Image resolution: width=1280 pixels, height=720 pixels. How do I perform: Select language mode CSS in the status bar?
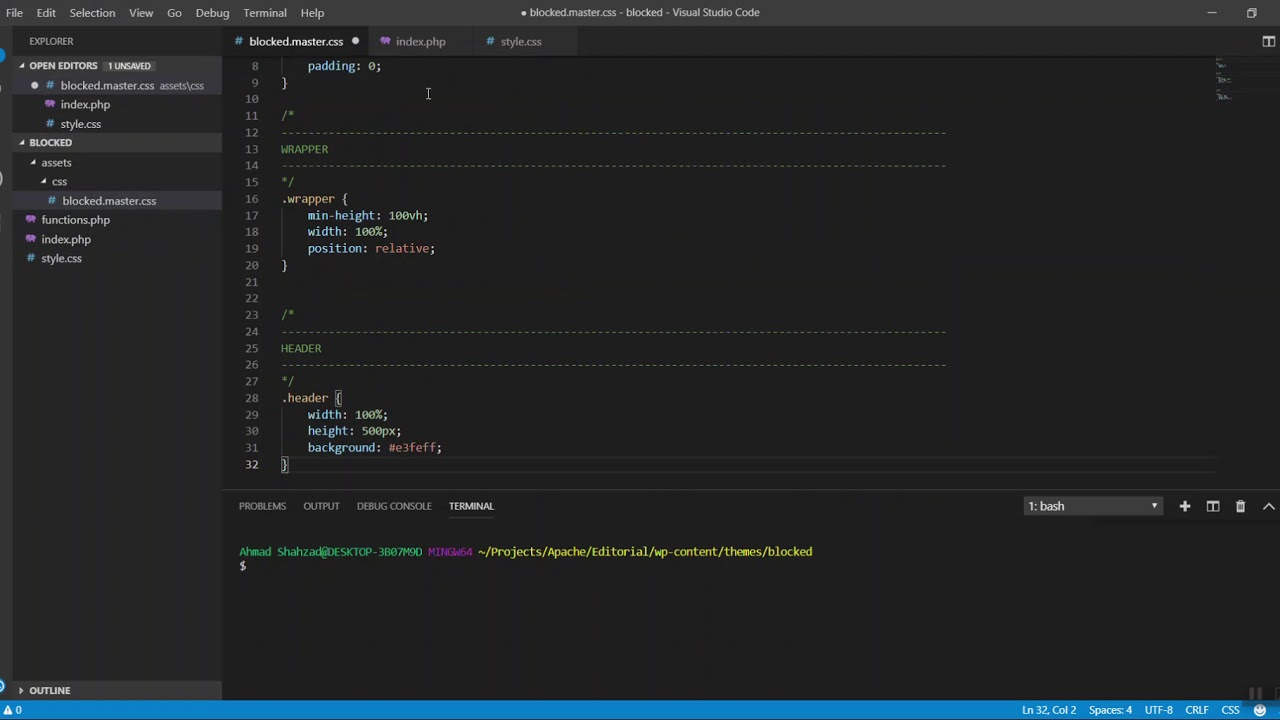click(1231, 710)
